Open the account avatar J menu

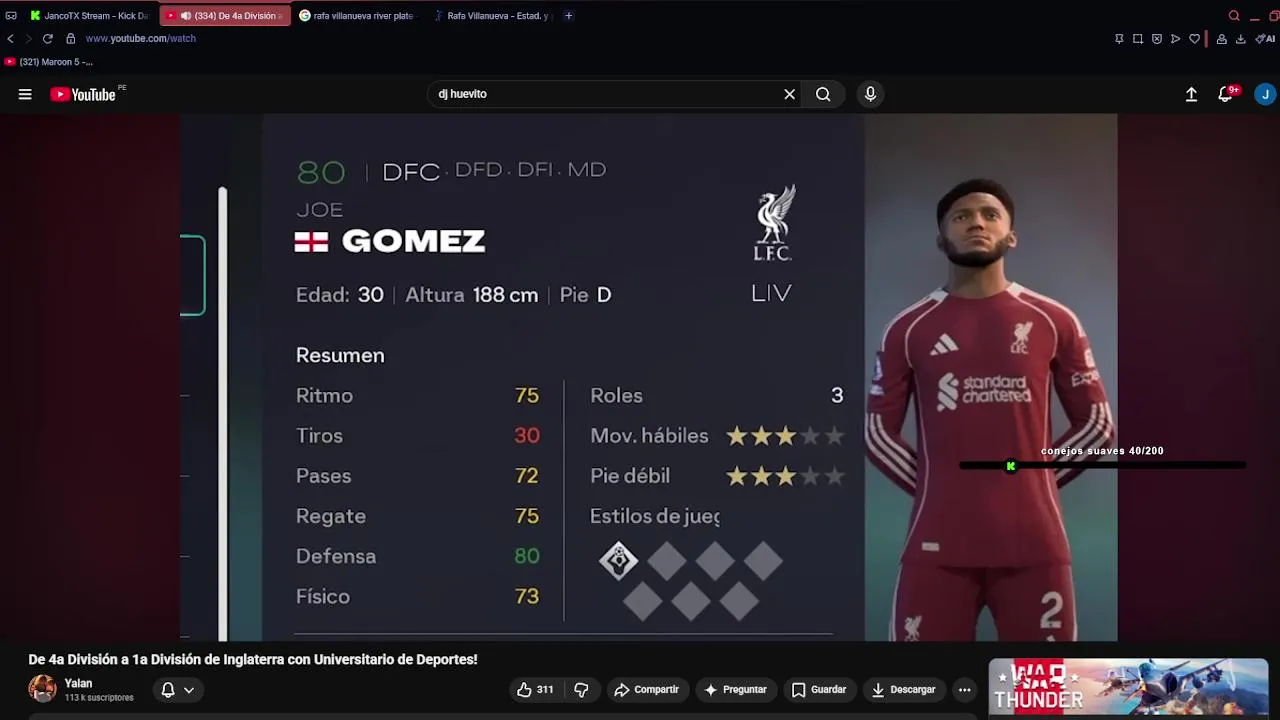[1265, 94]
